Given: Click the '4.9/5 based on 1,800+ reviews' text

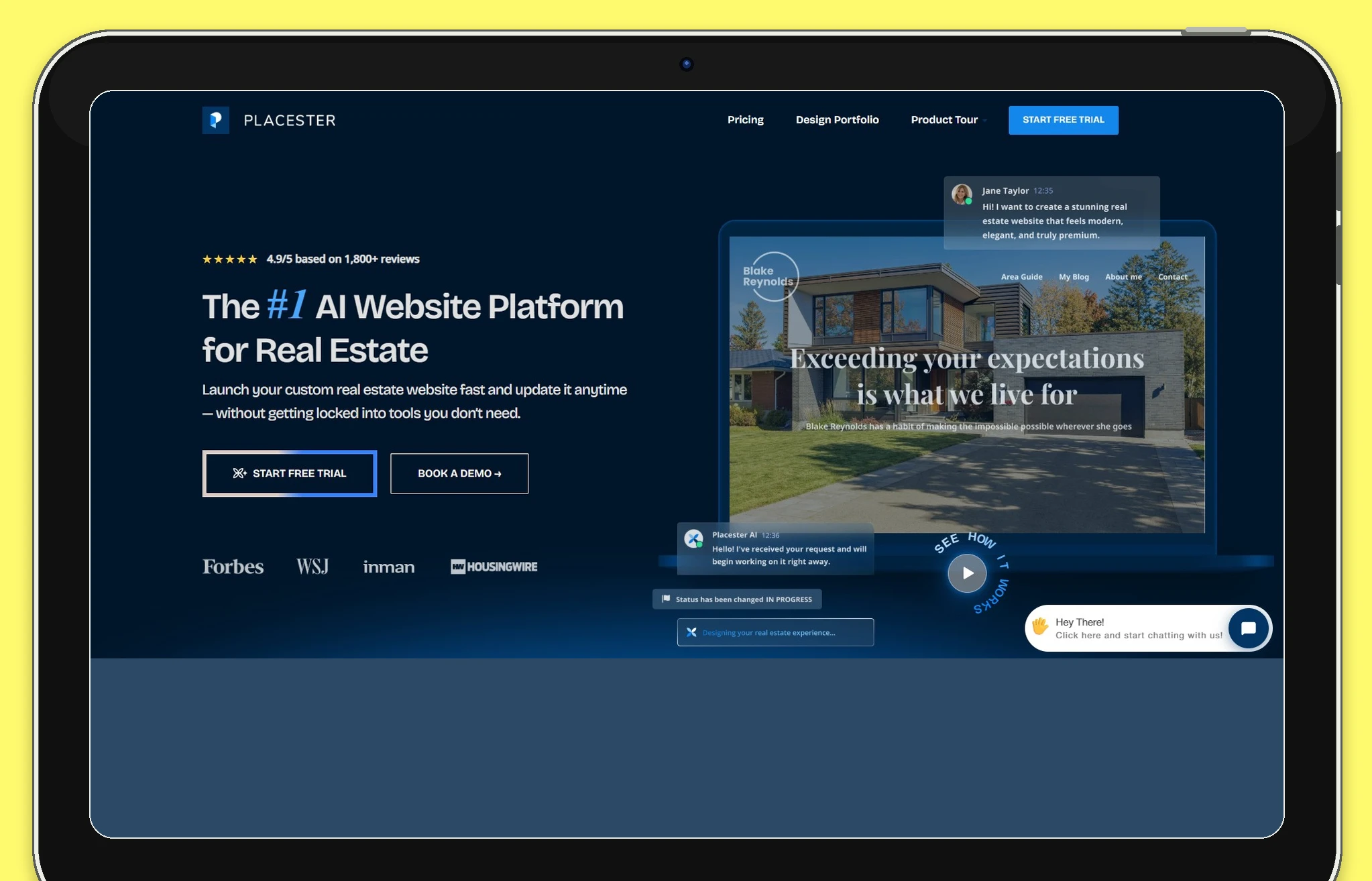Looking at the screenshot, I should click(x=343, y=259).
